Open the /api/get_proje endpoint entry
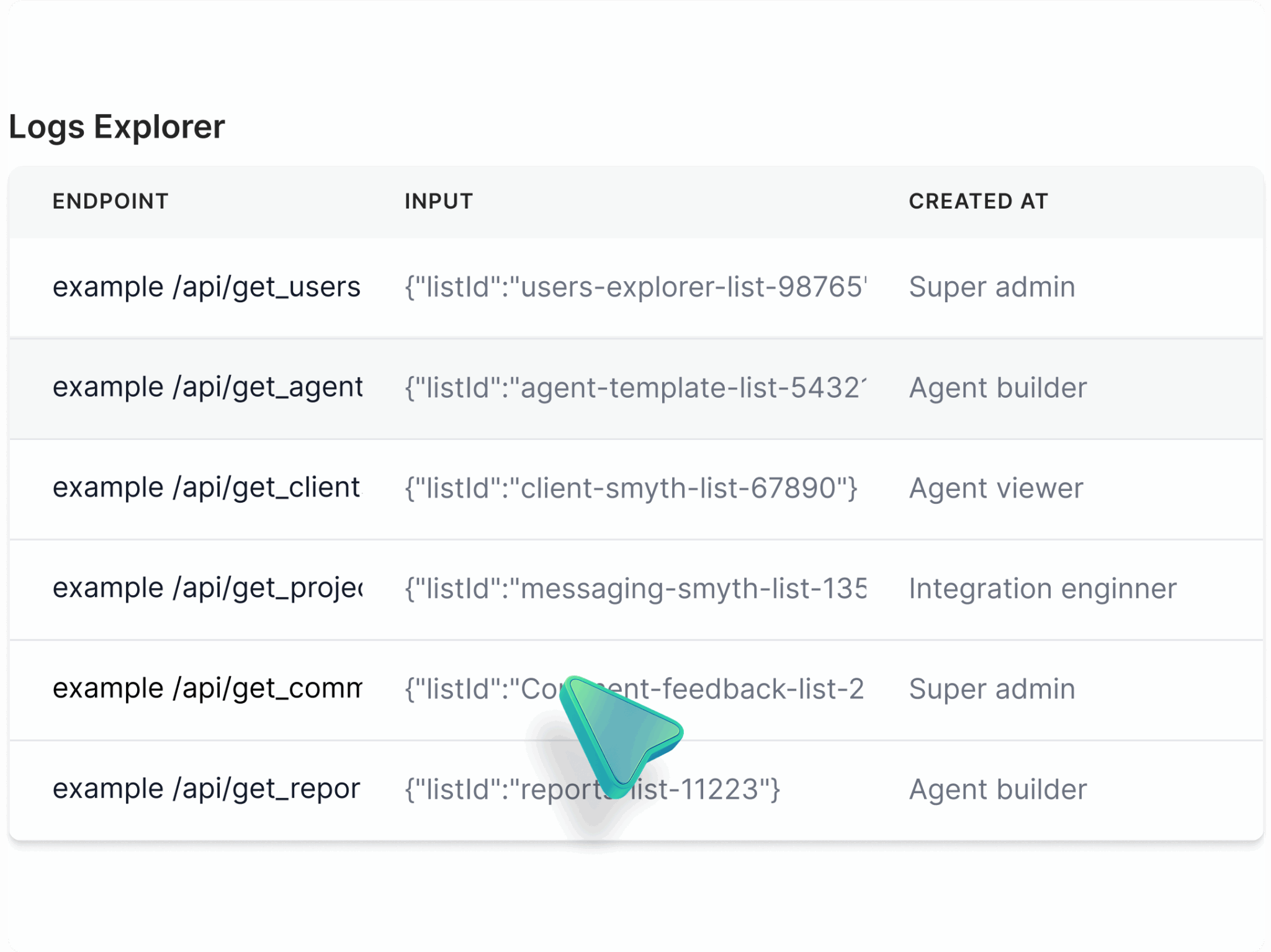 click(207, 589)
